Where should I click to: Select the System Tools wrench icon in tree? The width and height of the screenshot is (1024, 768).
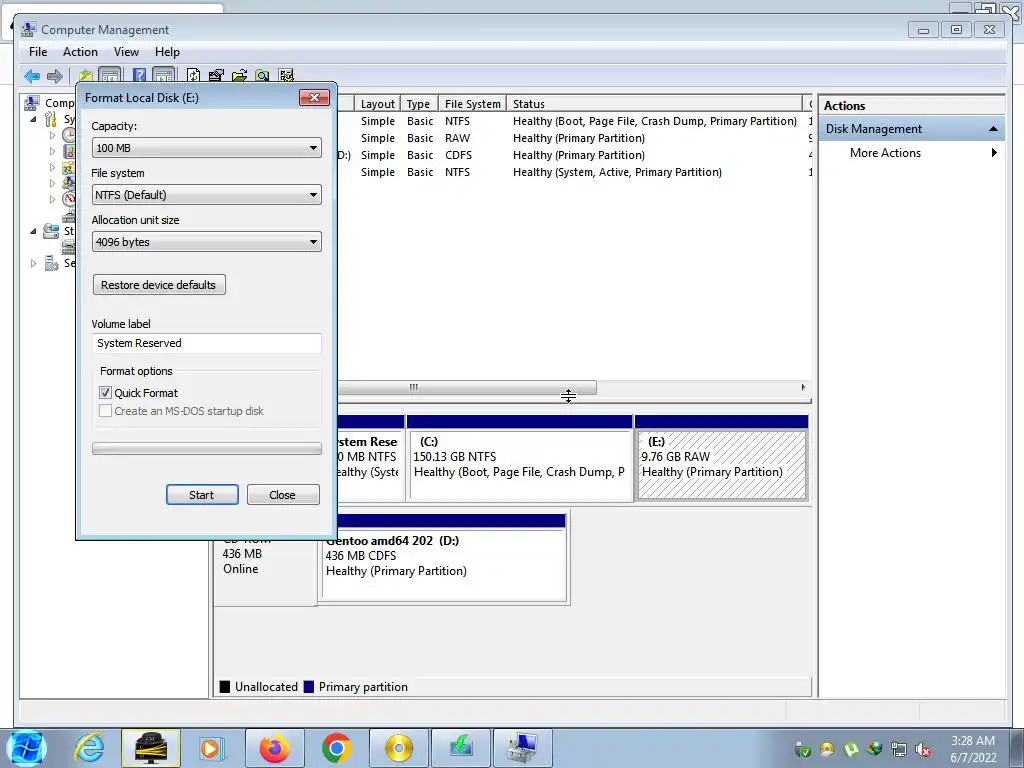coord(51,119)
